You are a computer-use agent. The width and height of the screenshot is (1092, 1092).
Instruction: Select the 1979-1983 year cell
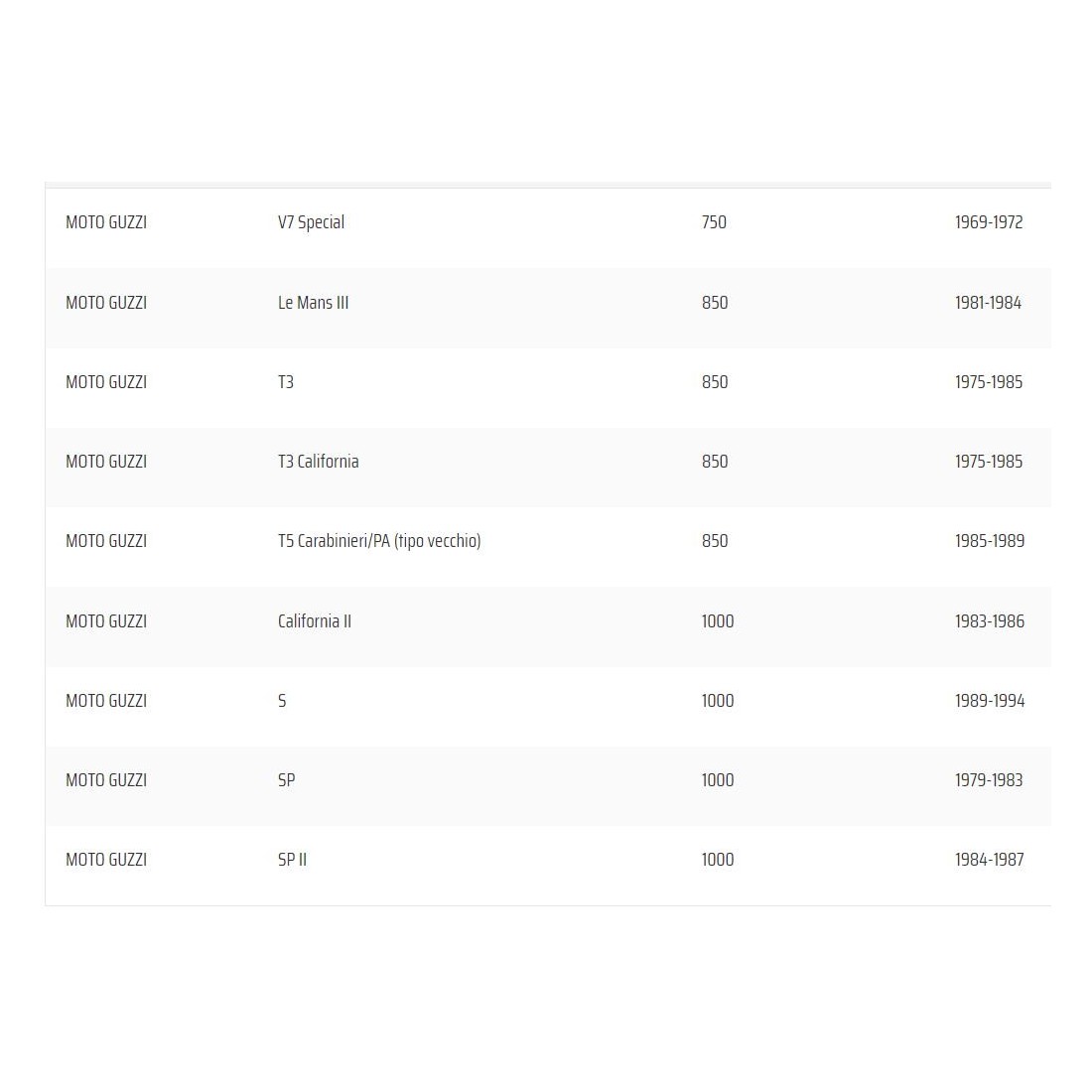coord(988,780)
